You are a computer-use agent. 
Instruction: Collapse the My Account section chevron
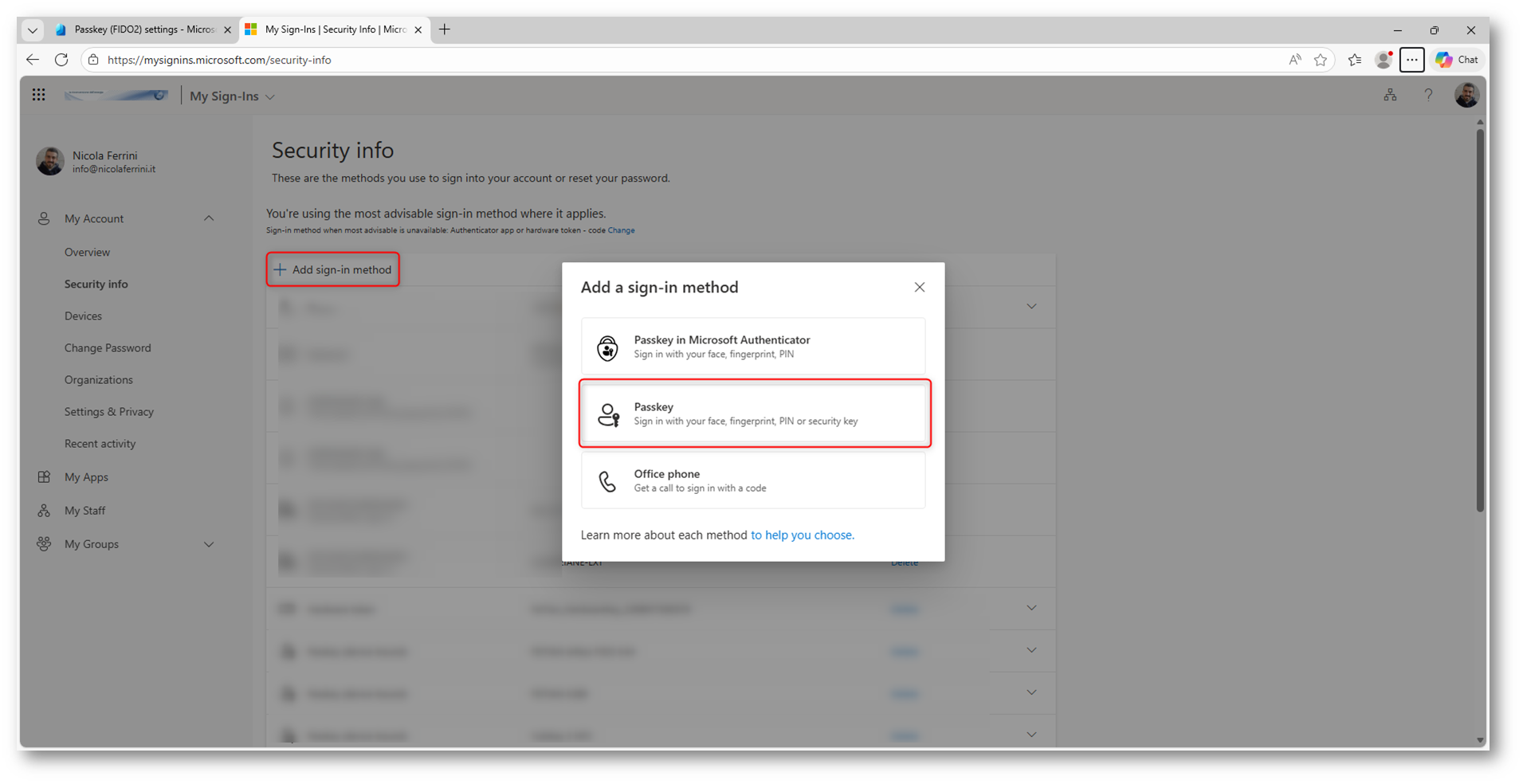209,218
